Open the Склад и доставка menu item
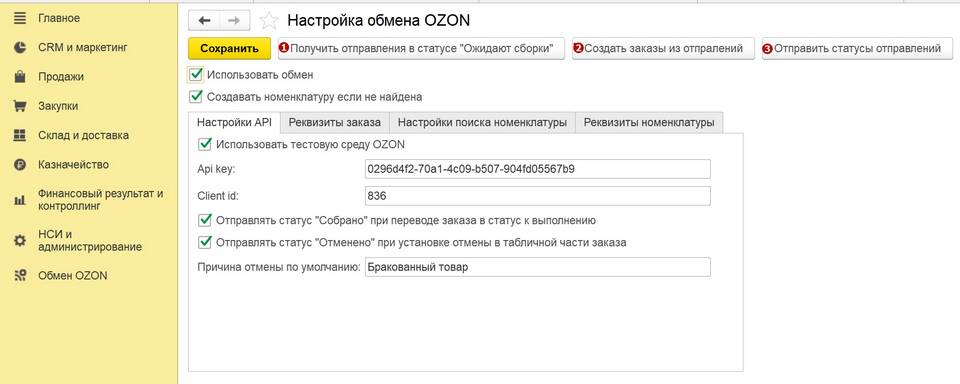This screenshot has width=960, height=384. point(83,135)
